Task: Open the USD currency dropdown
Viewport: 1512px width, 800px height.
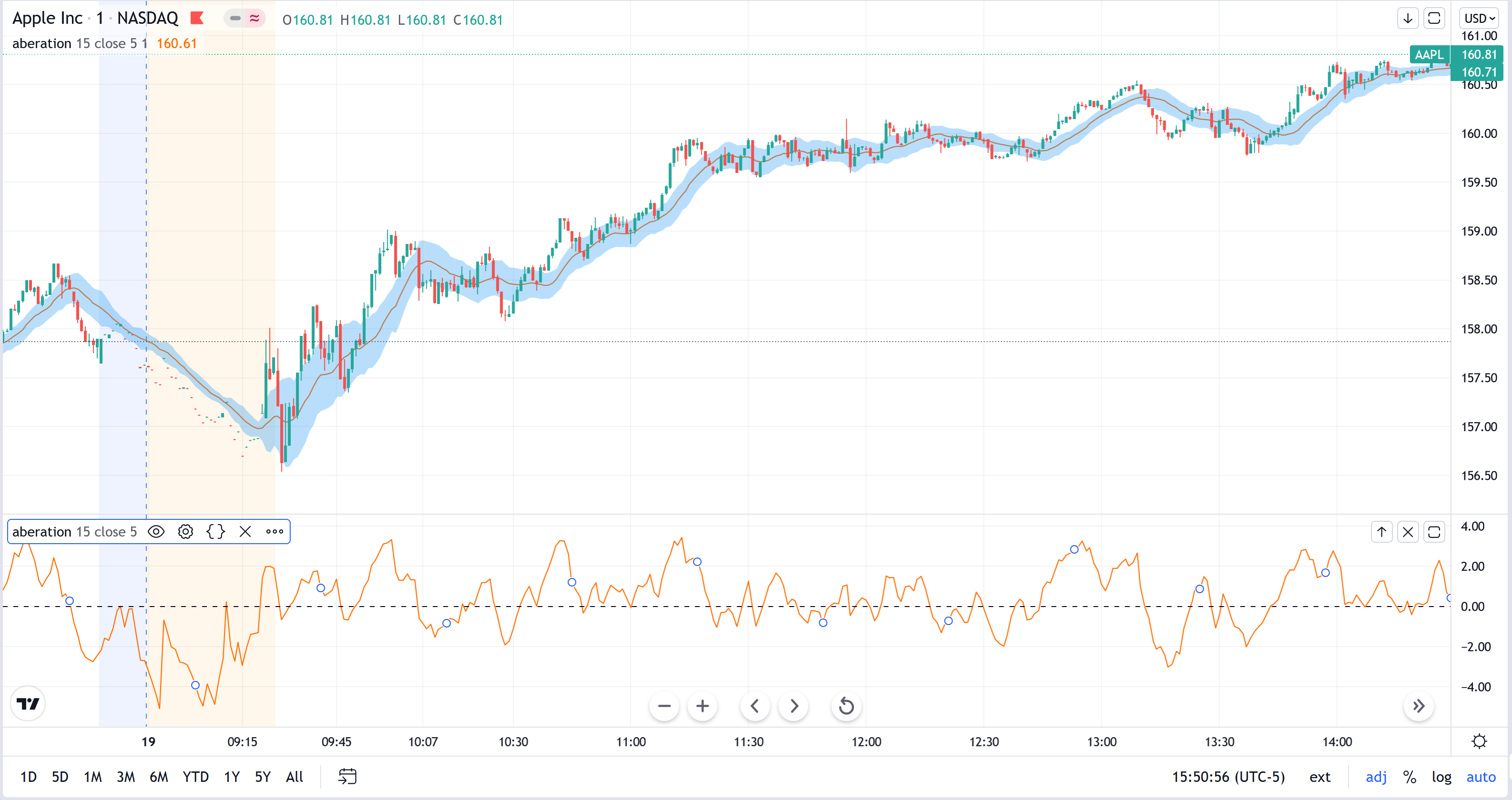Action: click(1479, 19)
